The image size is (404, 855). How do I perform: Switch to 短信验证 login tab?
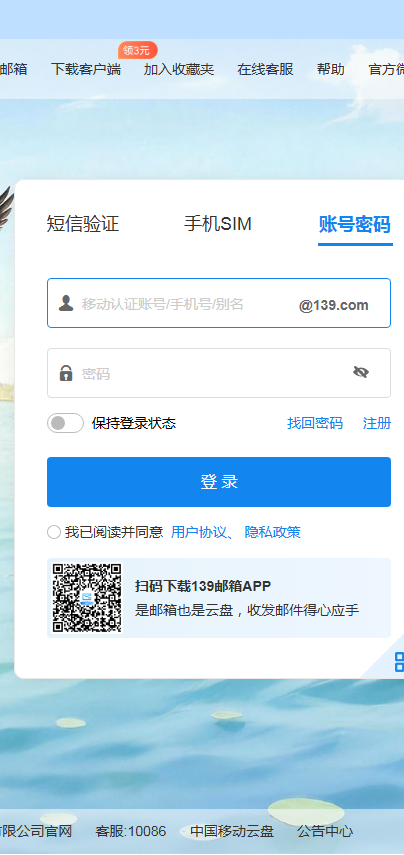tap(83, 224)
